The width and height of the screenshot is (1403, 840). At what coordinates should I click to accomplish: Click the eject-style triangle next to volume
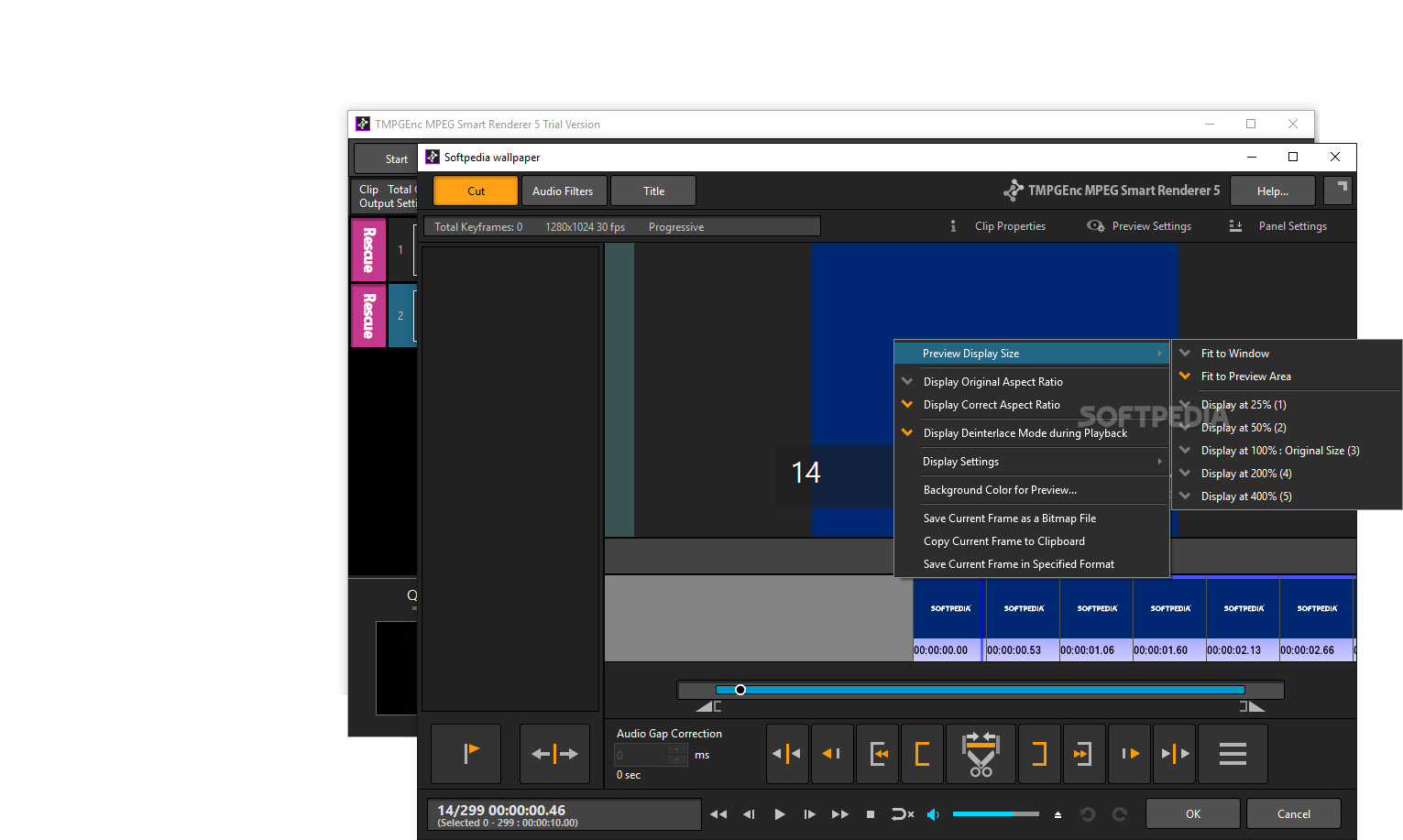click(x=1058, y=814)
